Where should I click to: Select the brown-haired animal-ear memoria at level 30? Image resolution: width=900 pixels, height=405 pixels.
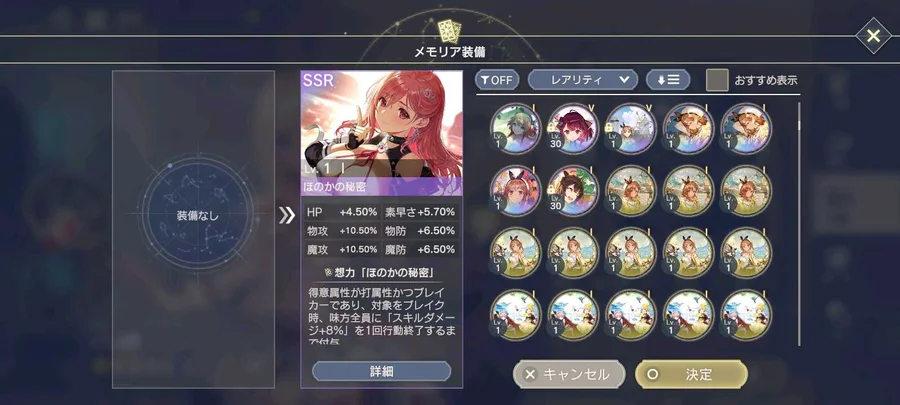click(x=573, y=191)
